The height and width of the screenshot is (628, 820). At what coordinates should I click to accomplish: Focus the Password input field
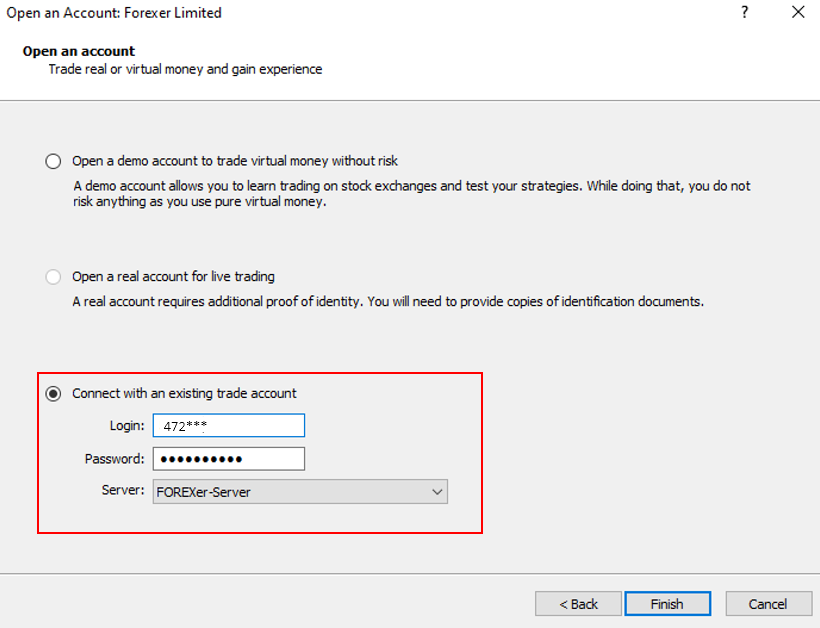tap(228, 459)
